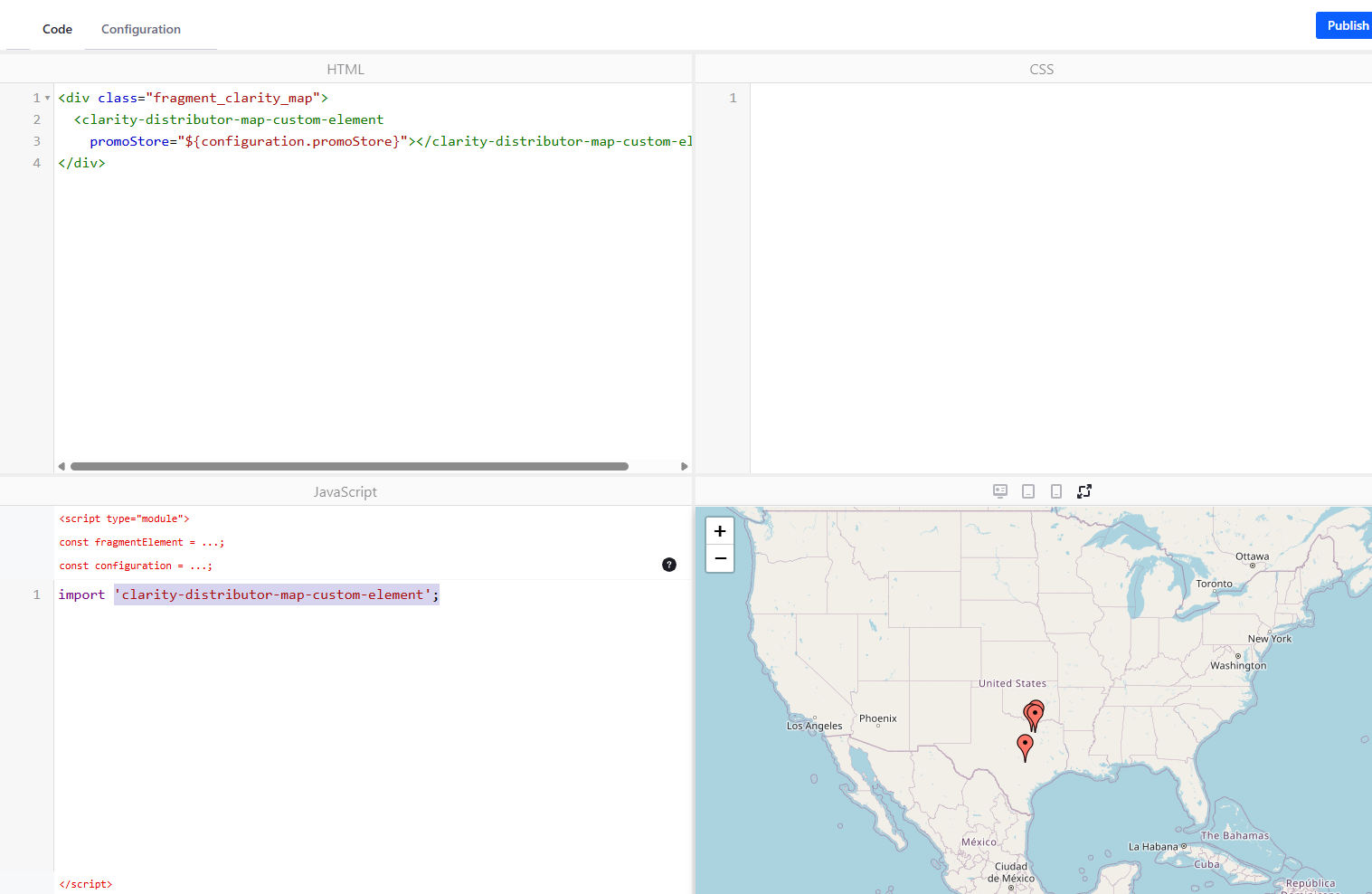The image size is (1372, 894).
Task: Select the lone southern red map marker
Action: pyautogui.click(x=1025, y=748)
